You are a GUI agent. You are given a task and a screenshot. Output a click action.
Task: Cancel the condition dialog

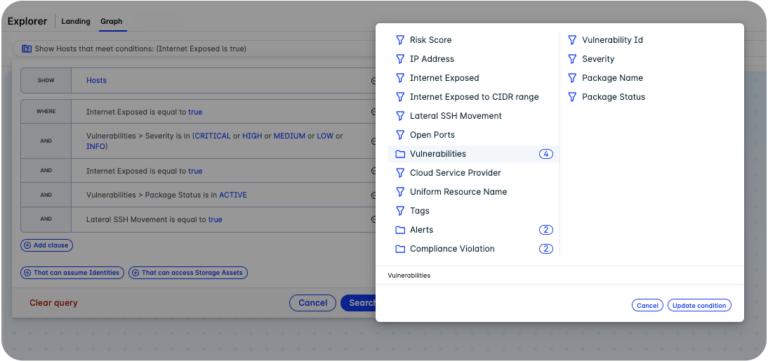pos(647,305)
